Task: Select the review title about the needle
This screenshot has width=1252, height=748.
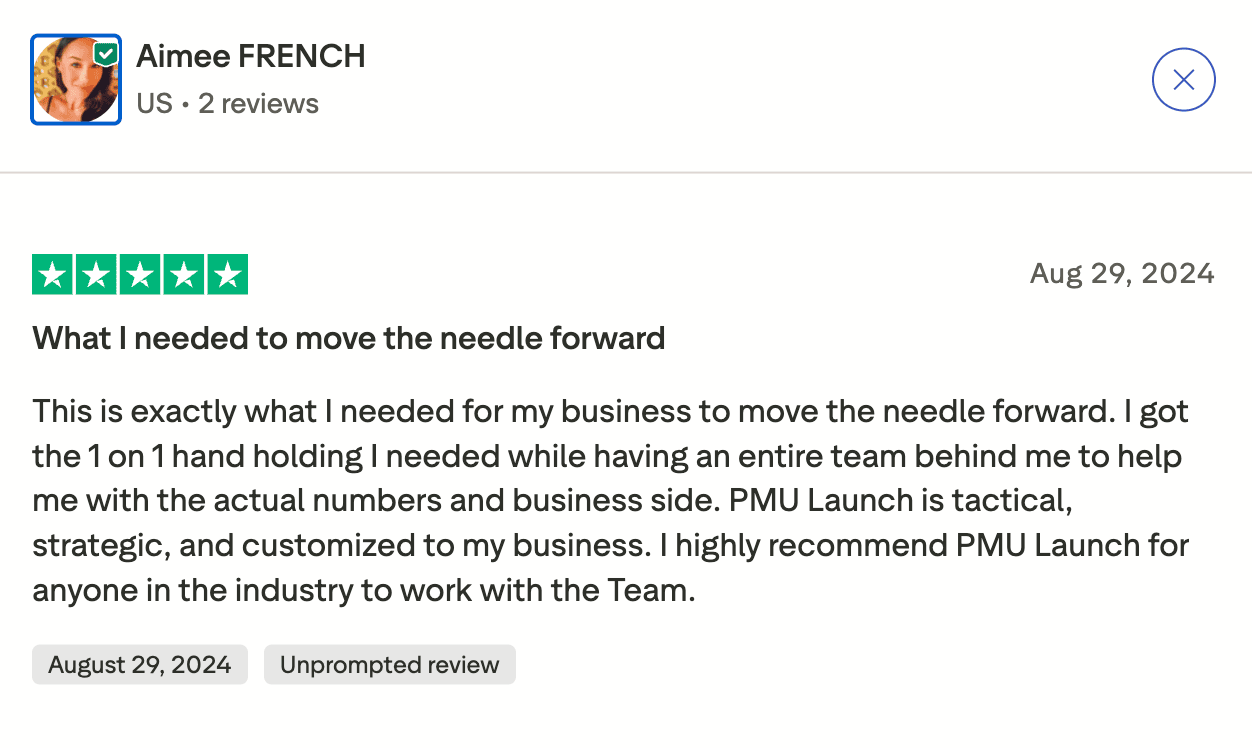Action: [x=348, y=338]
